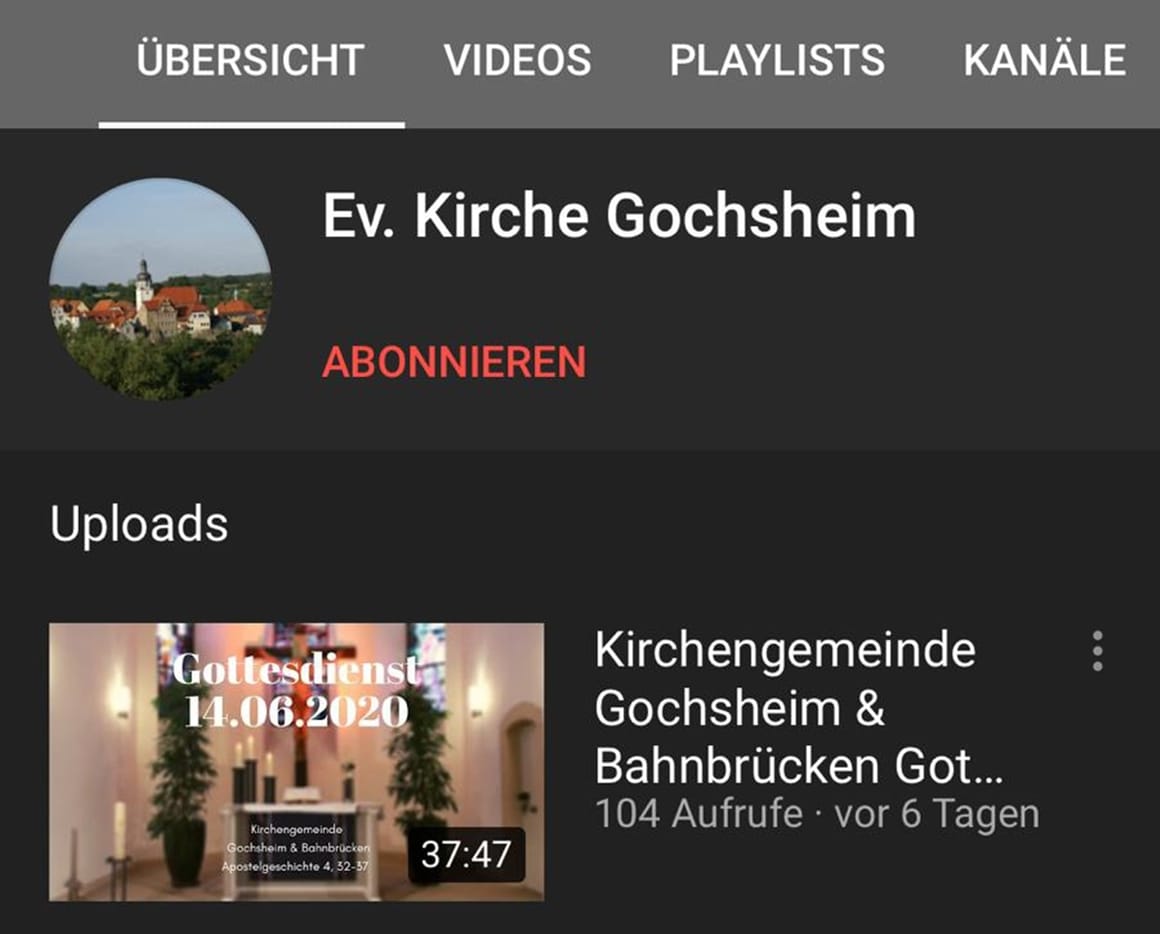Click the Gottesdienst title text on thumbnail

tap(296, 669)
